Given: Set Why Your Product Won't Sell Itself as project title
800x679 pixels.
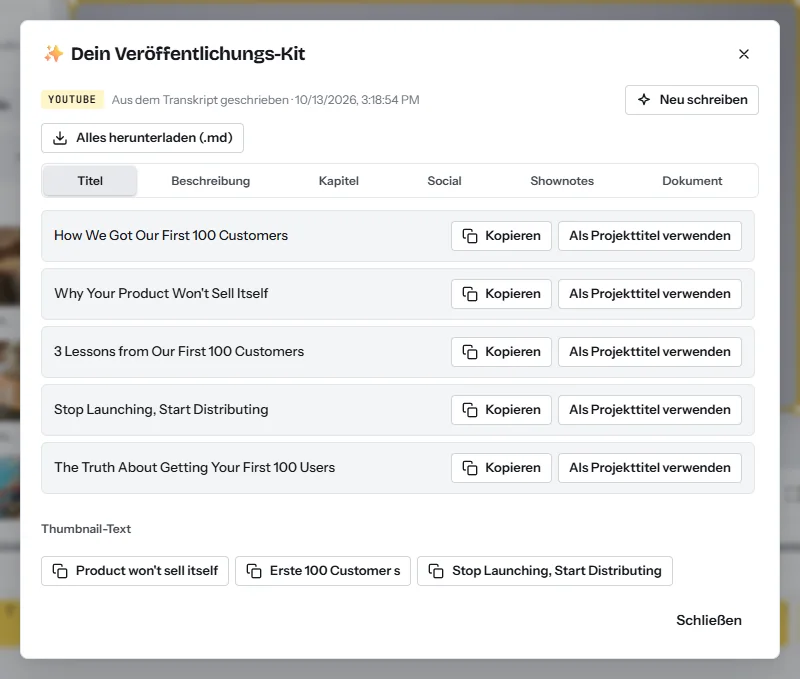Looking at the screenshot, I should pyautogui.click(x=649, y=294).
